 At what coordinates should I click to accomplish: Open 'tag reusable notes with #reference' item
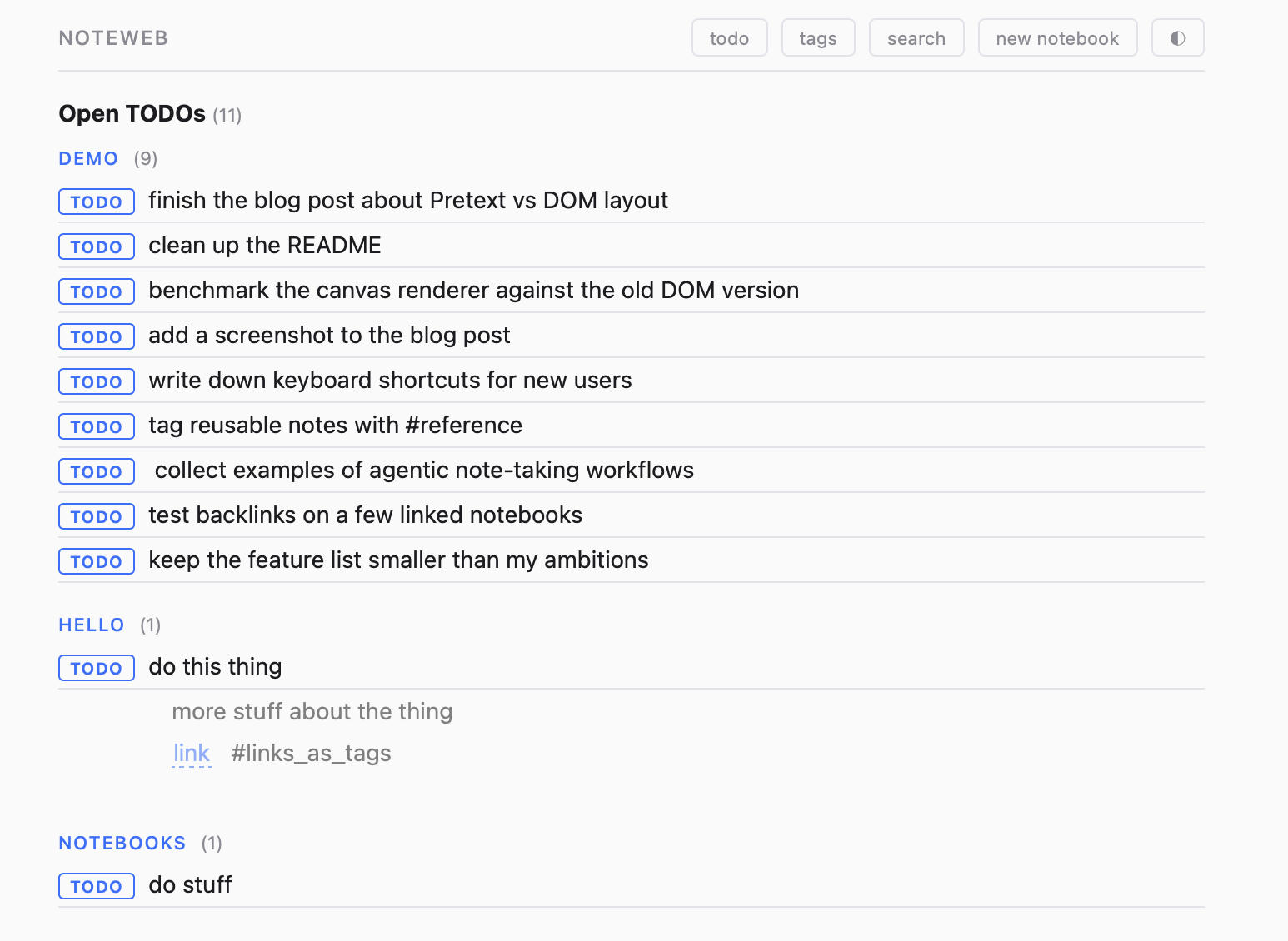[x=335, y=425]
